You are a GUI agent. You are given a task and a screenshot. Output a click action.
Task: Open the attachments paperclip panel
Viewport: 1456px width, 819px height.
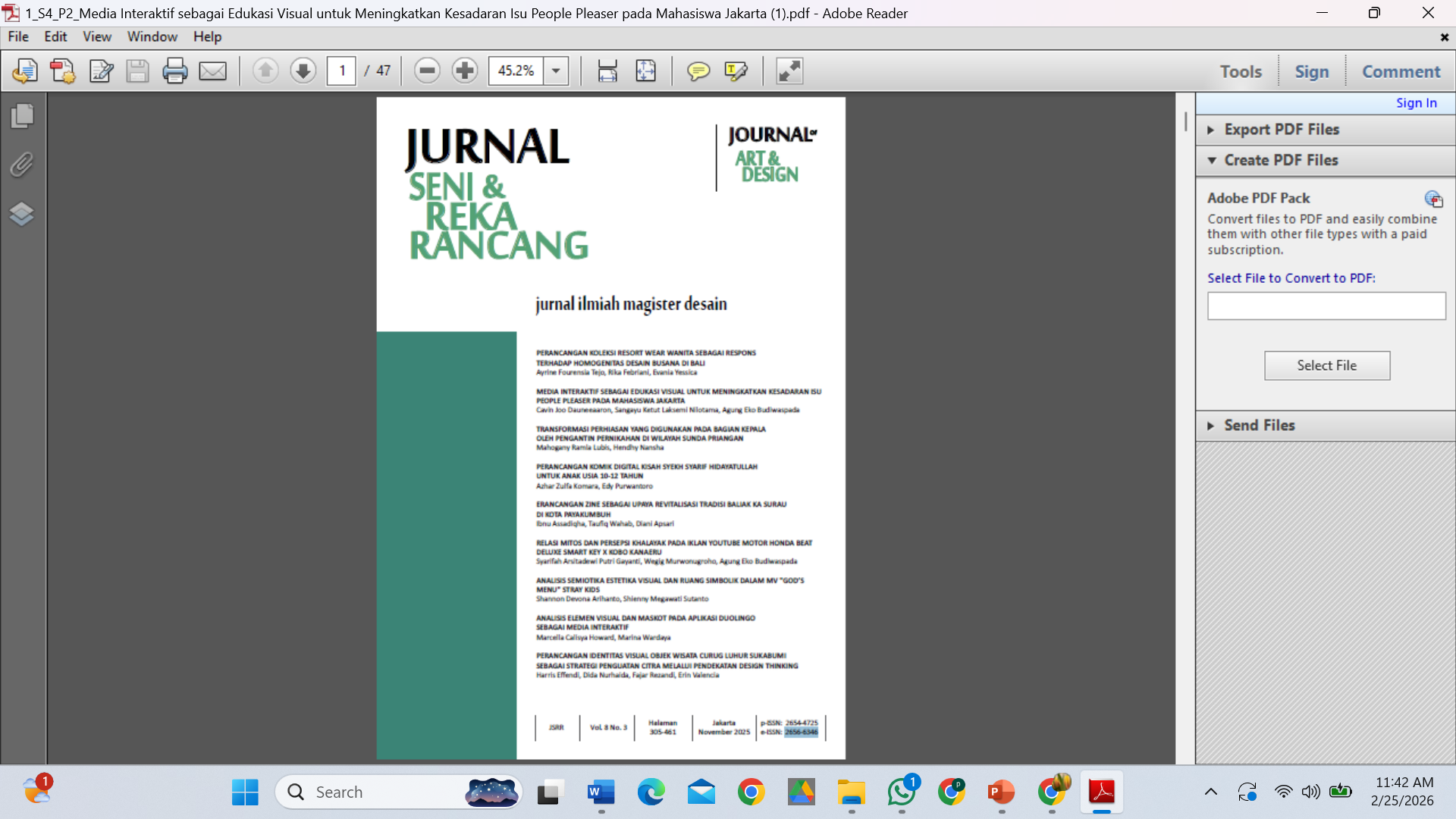click(x=22, y=165)
